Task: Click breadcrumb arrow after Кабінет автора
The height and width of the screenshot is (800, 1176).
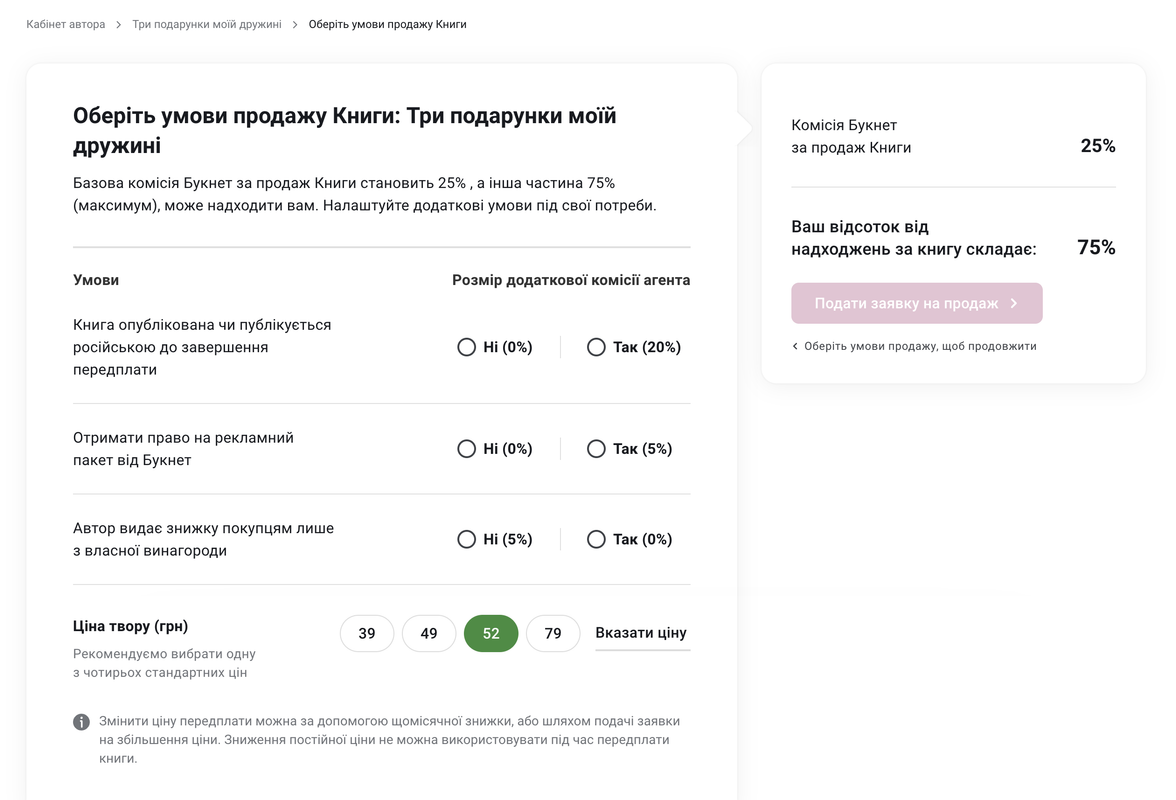Action: click(118, 25)
